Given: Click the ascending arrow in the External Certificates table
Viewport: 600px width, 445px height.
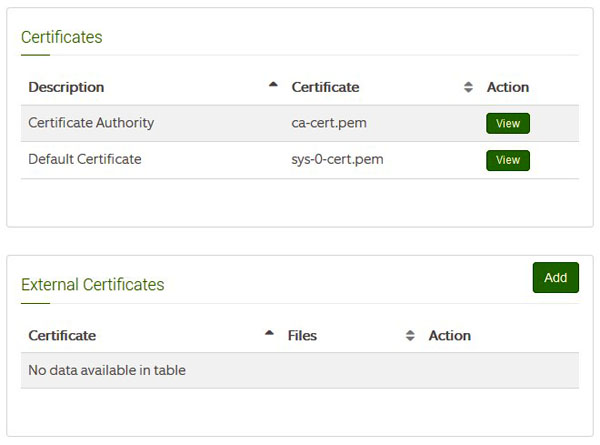Looking at the screenshot, I should pos(269,333).
